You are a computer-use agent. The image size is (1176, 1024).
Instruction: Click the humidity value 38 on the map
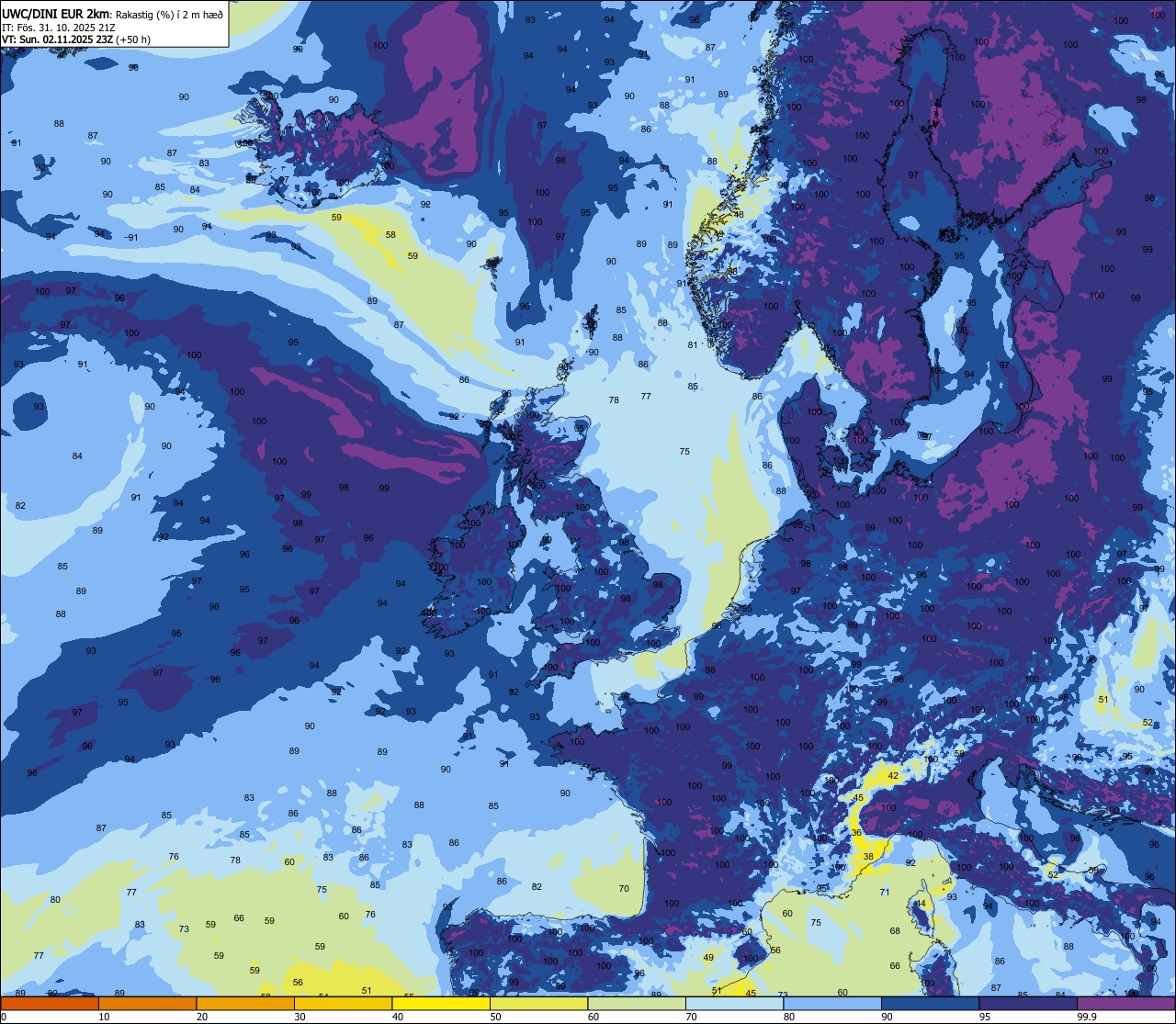868,856
